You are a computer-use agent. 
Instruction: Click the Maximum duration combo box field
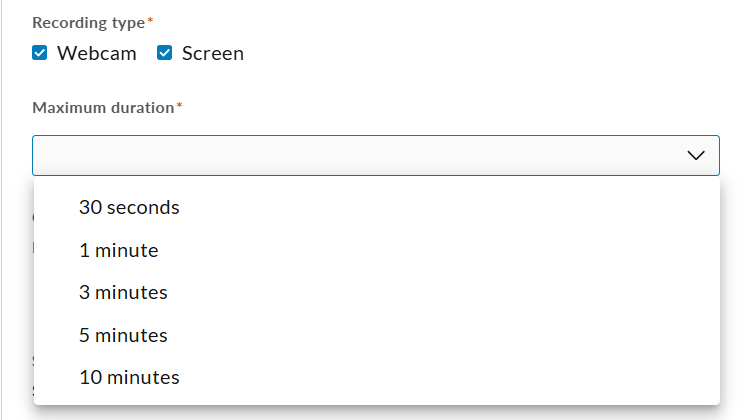click(x=376, y=156)
